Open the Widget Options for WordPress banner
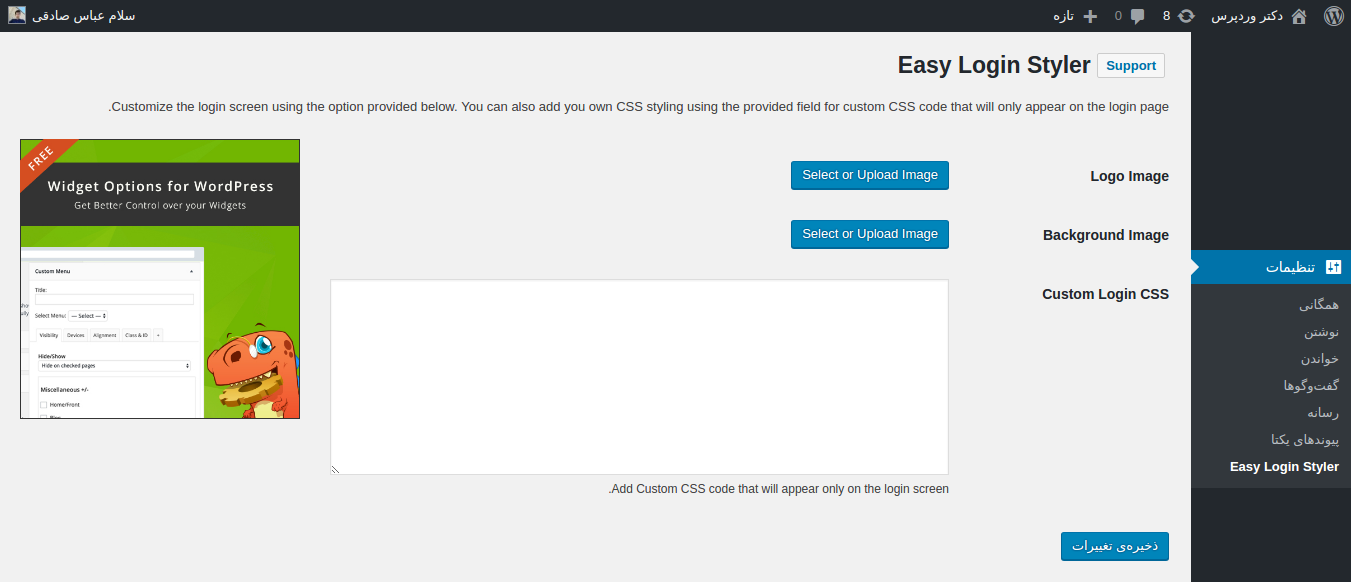Screen dimensions: 1351x582 tap(160, 279)
